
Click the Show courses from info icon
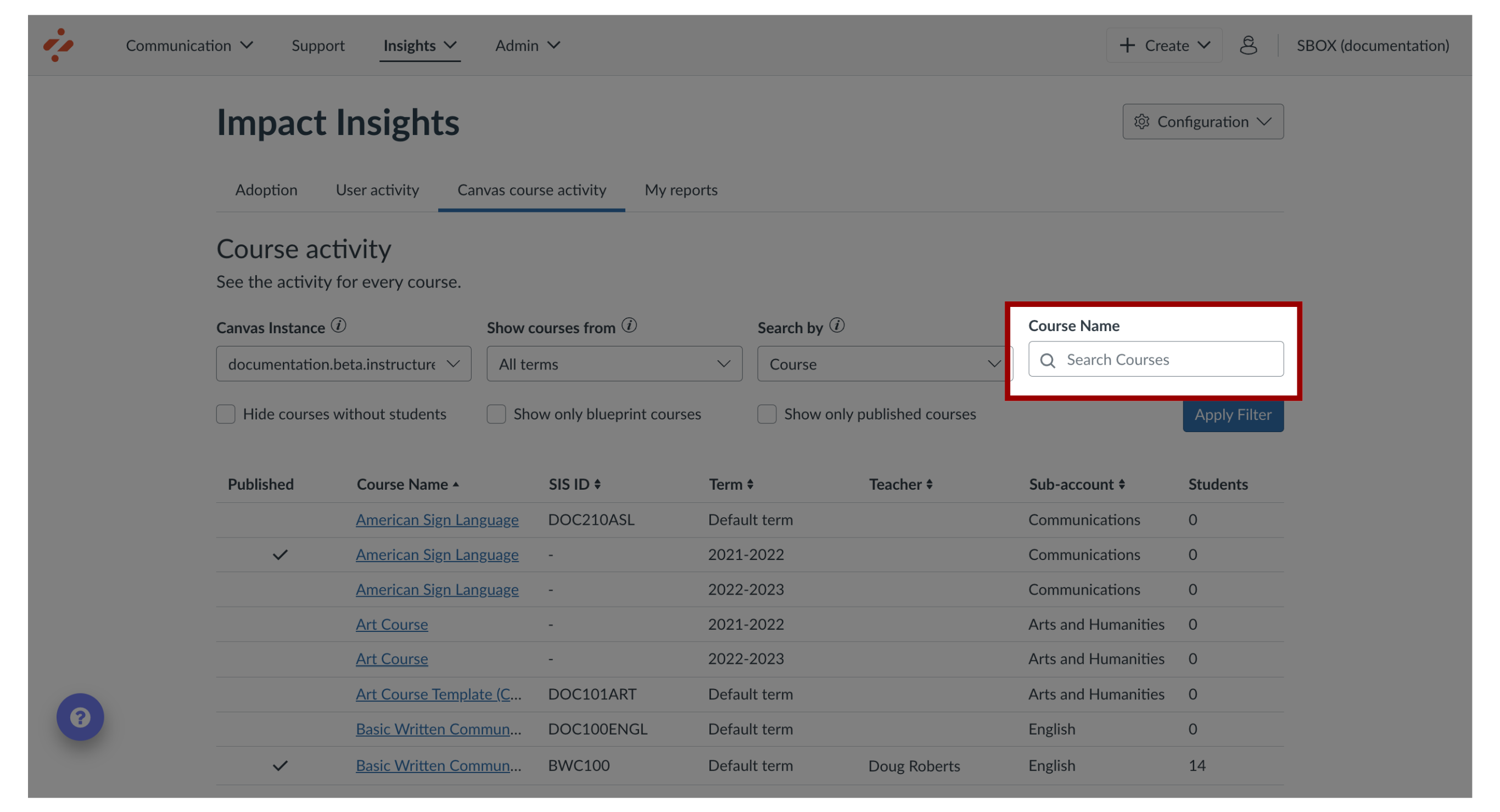click(629, 326)
